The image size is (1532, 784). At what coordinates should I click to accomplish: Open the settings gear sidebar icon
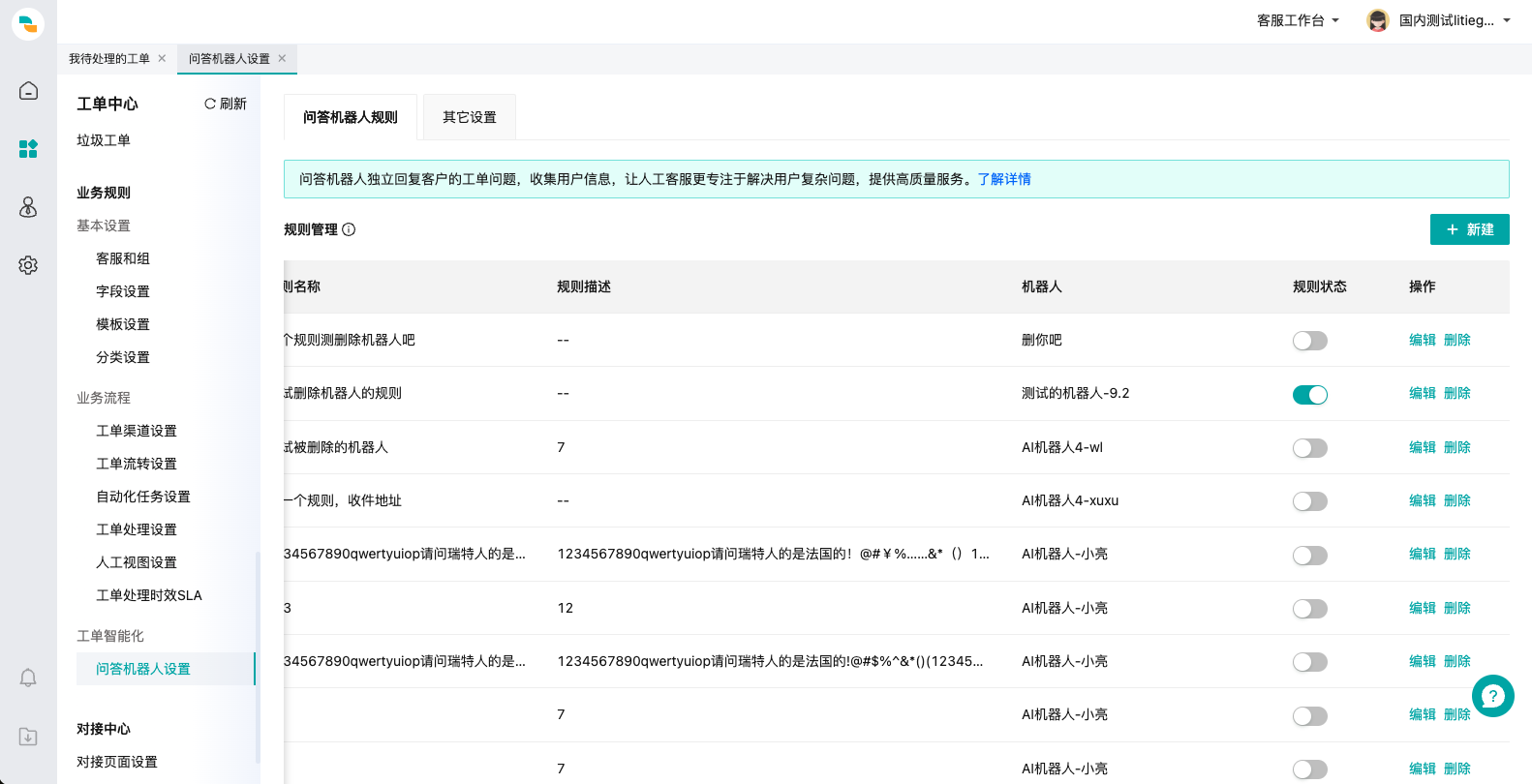(x=28, y=265)
